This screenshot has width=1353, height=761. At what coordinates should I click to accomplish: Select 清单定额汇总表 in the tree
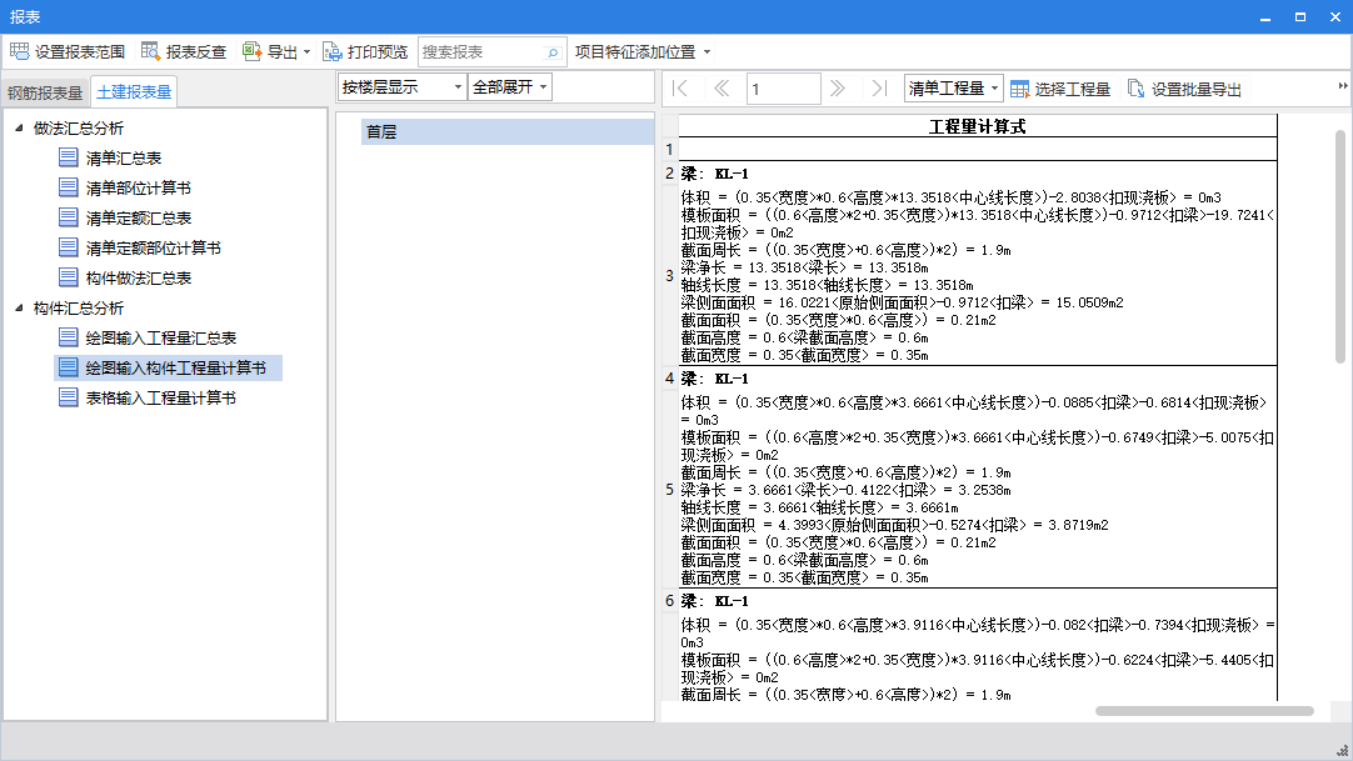(138, 218)
